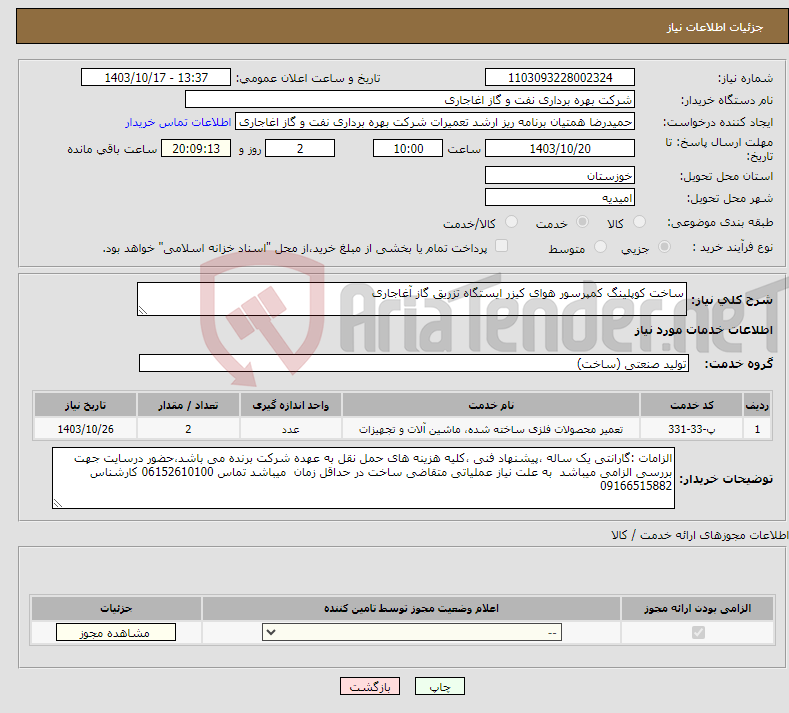Click the کد خدمت column header
The image size is (789, 713).
click(692, 405)
